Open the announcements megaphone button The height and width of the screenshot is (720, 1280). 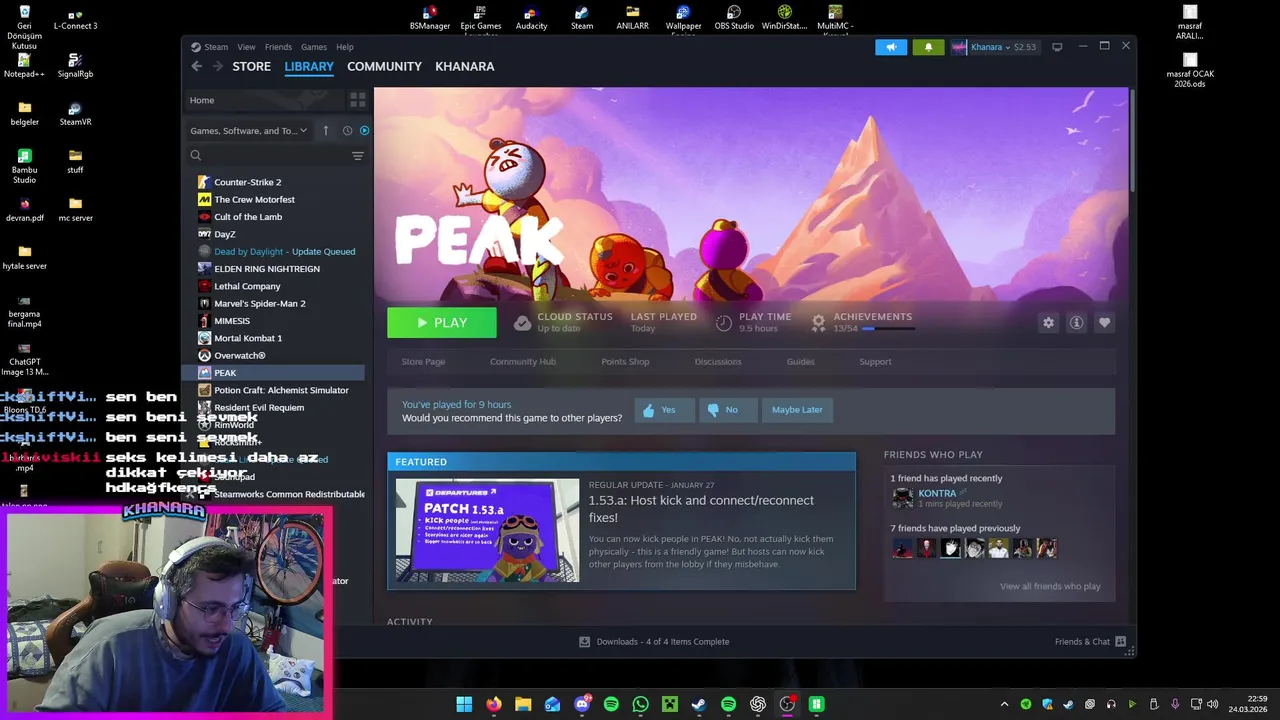tap(891, 47)
